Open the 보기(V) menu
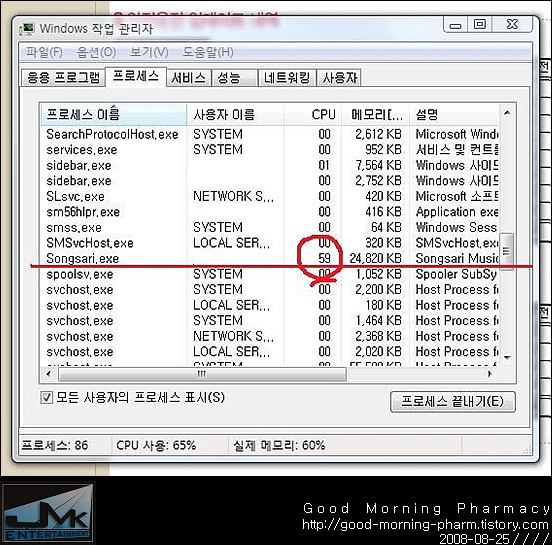552x545 pixels. click(149, 53)
